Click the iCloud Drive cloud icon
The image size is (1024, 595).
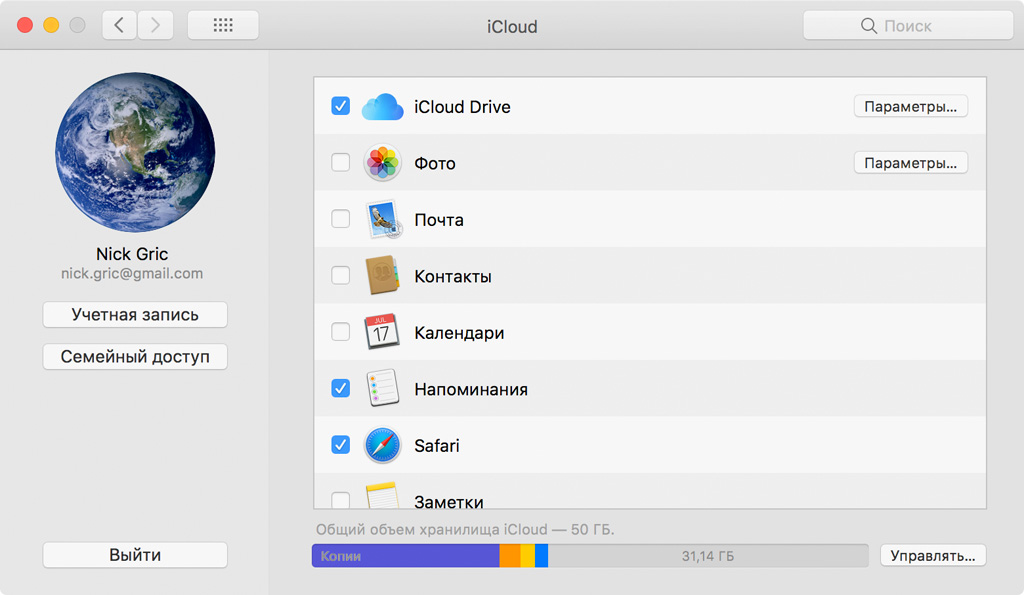(383, 106)
